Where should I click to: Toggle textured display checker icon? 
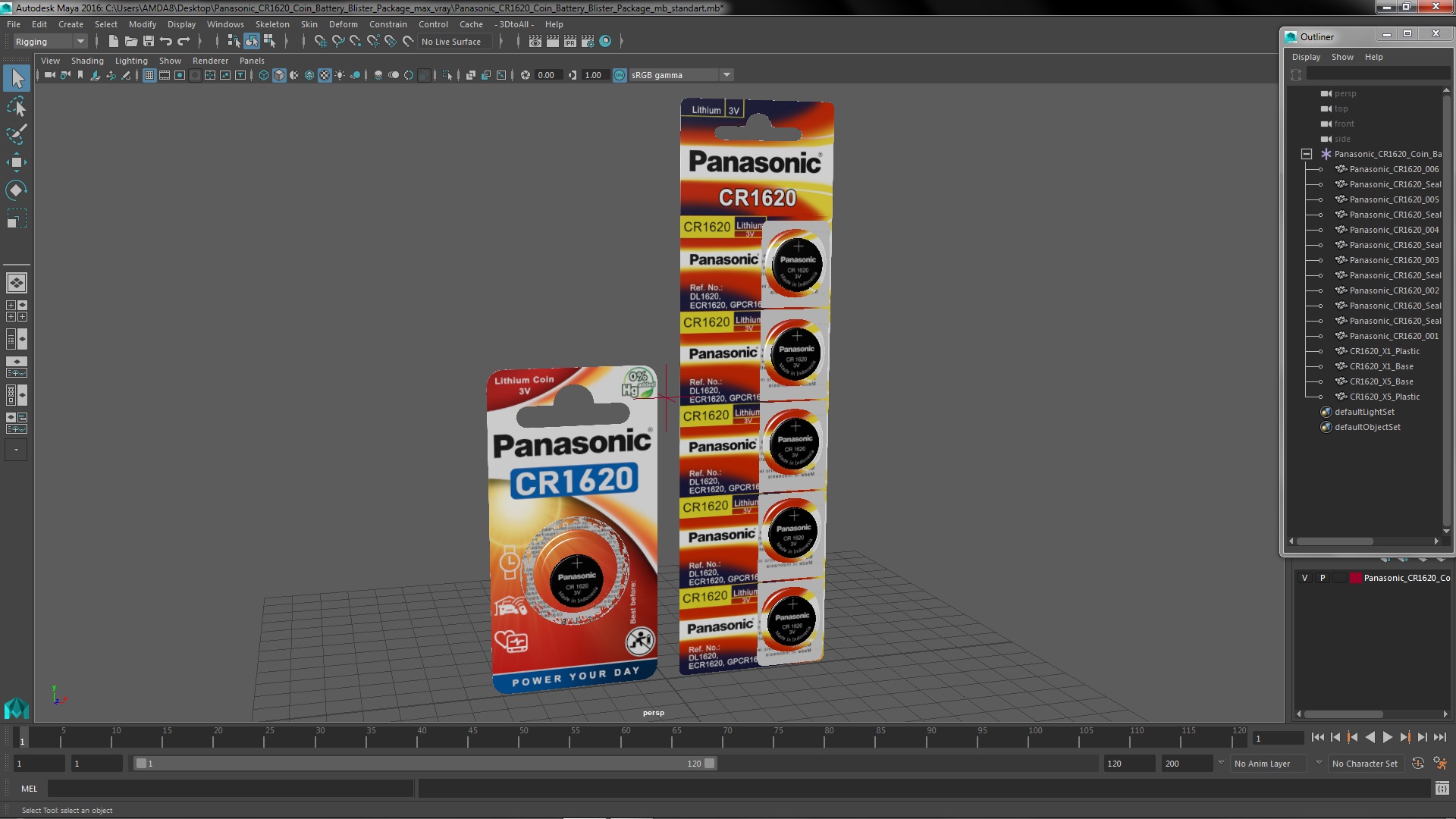coord(325,75)
